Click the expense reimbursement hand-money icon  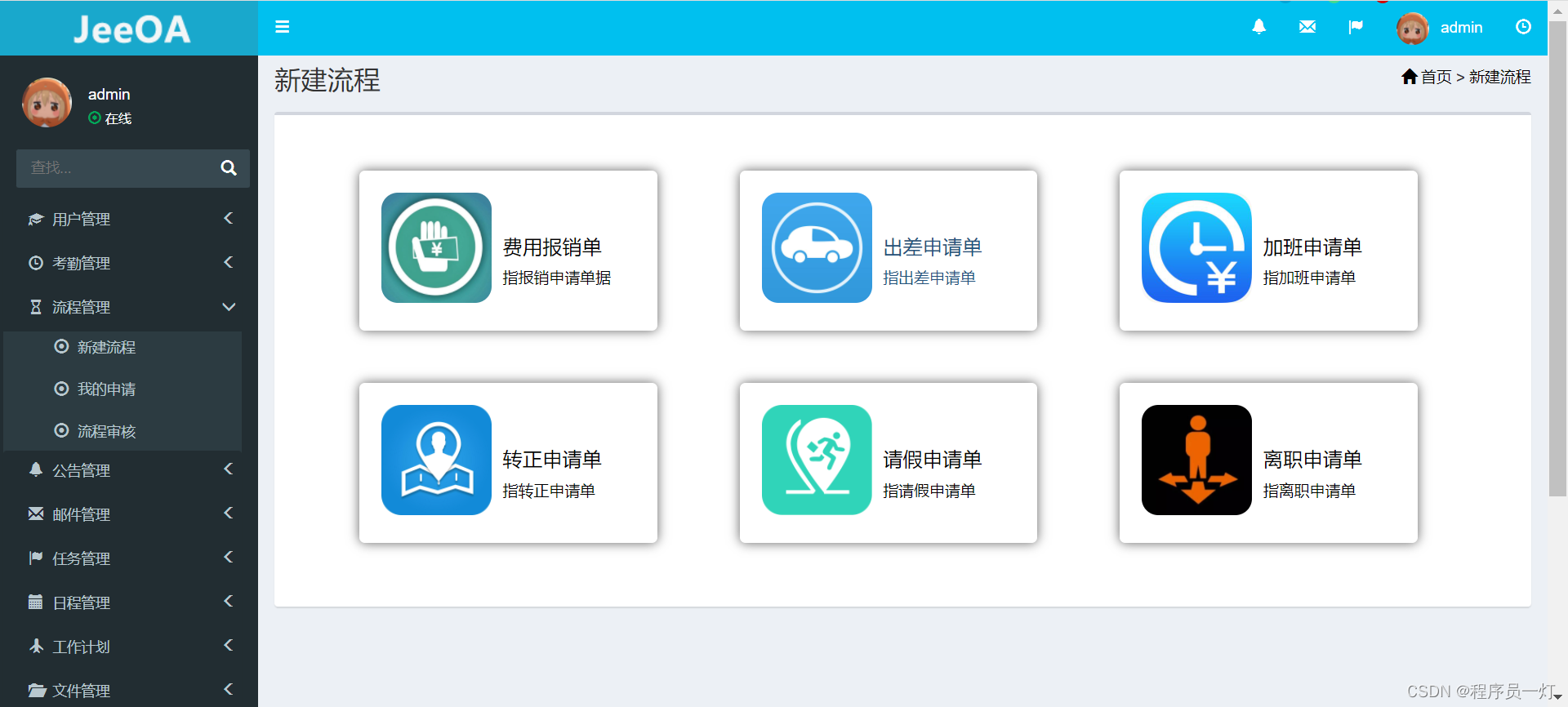pyautogui.click(x=436, y=247)
